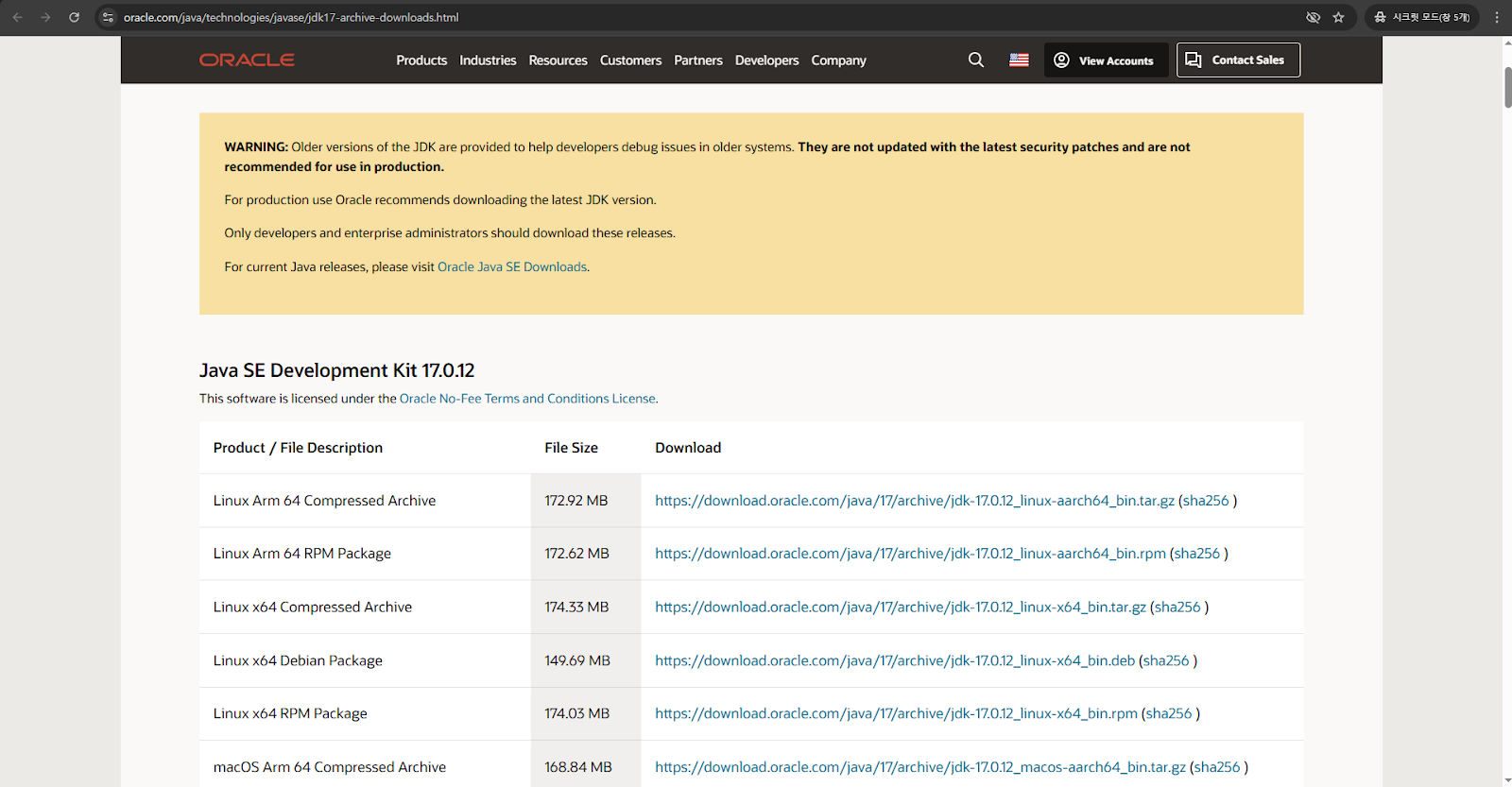Click the 'WARNING:' label in the banner

[256, 147]
